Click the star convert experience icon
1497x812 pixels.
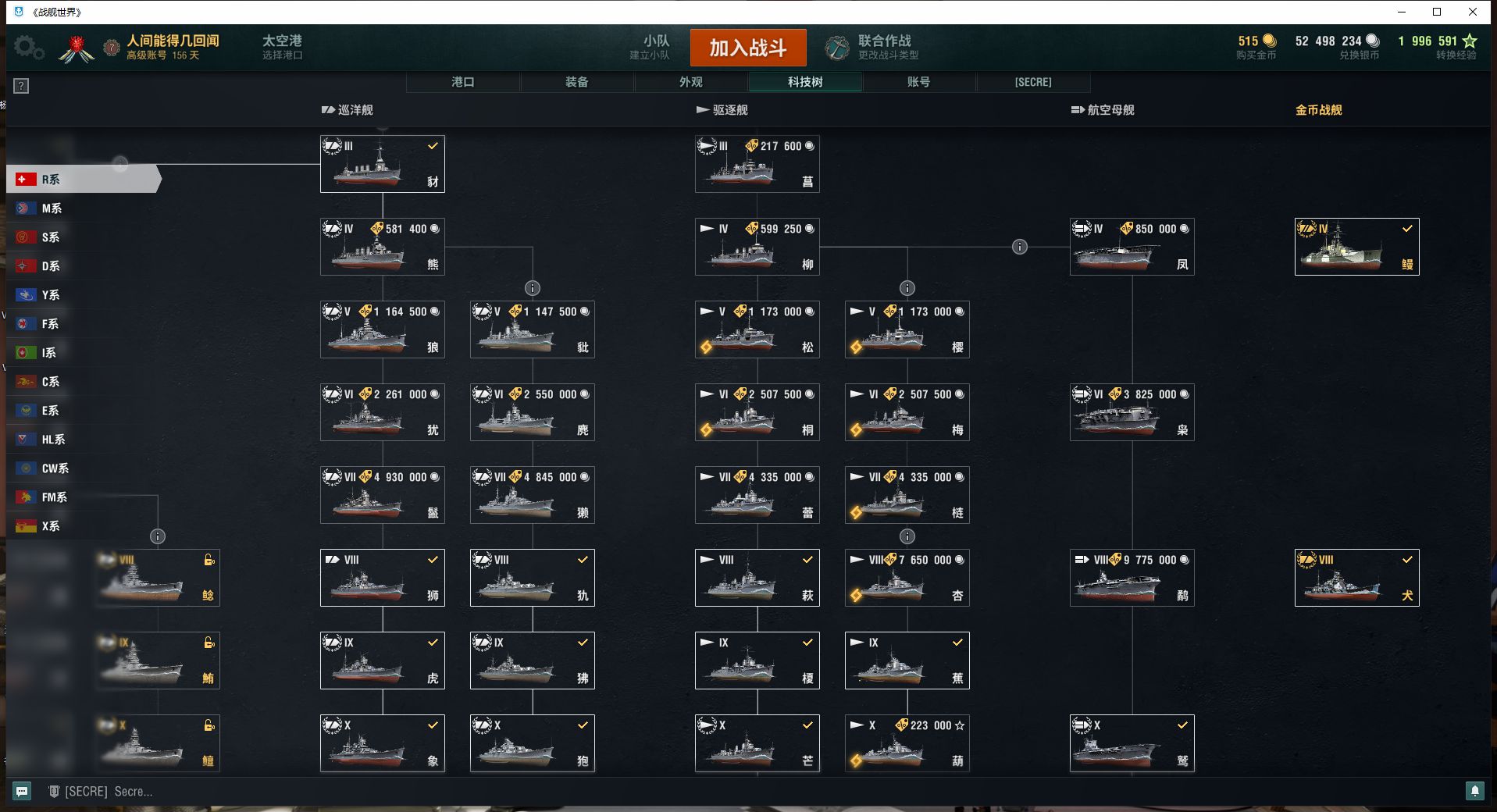1470,41
